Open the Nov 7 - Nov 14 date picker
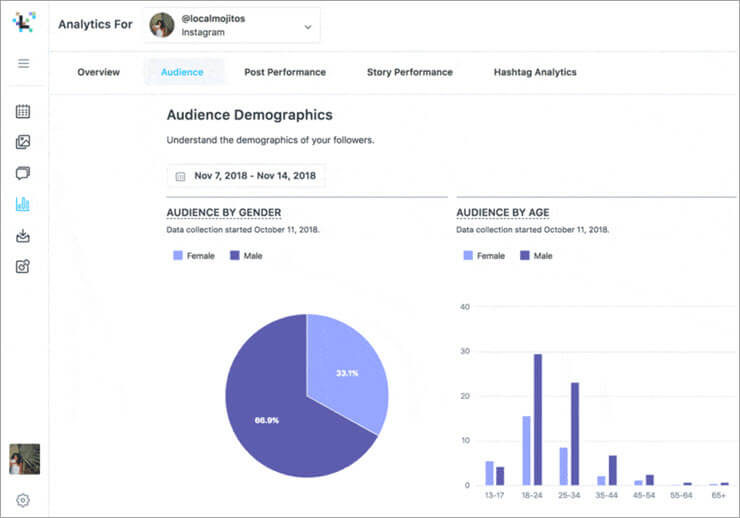740x518 pixels. coord(246,176)
